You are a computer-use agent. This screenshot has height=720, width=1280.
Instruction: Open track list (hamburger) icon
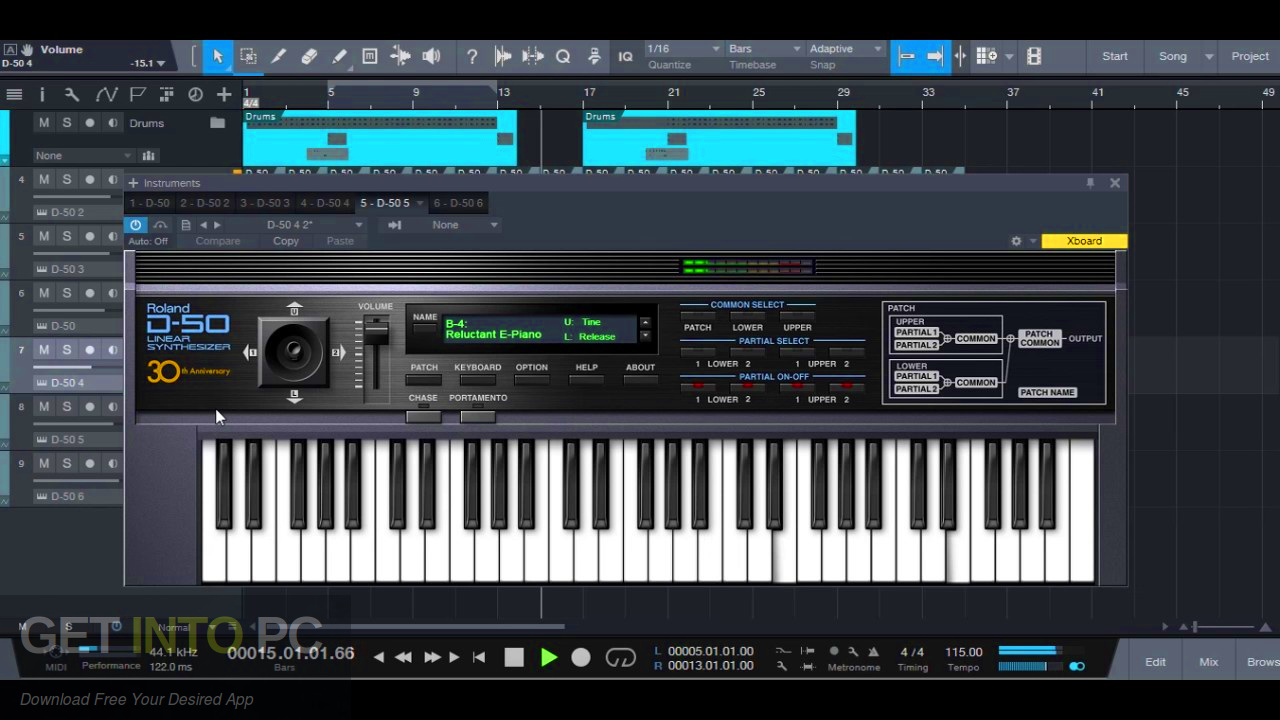click(x=14, y=94)
